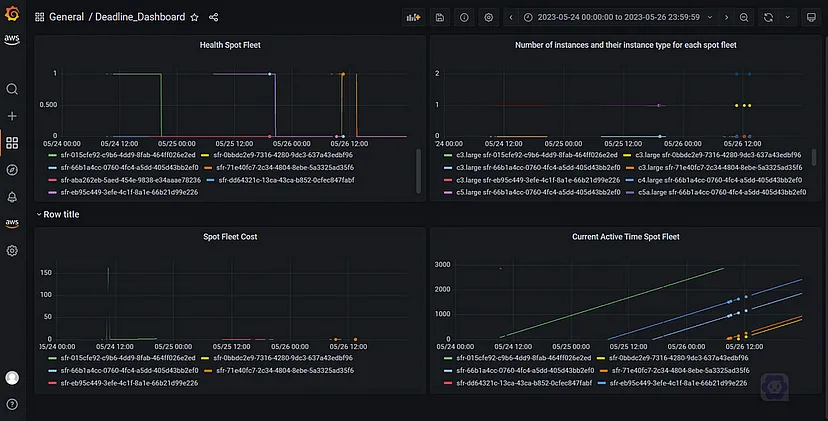Star the Deadline_Dashboard as favorite
Viewport: 828px width, 421px height.
pos(194,17)
